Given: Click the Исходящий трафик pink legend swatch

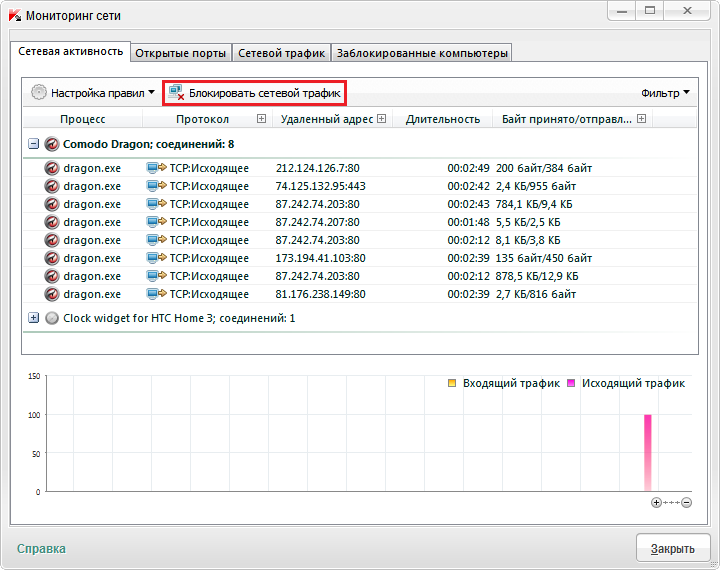Looking at the screenshot, I should point(571,383).
